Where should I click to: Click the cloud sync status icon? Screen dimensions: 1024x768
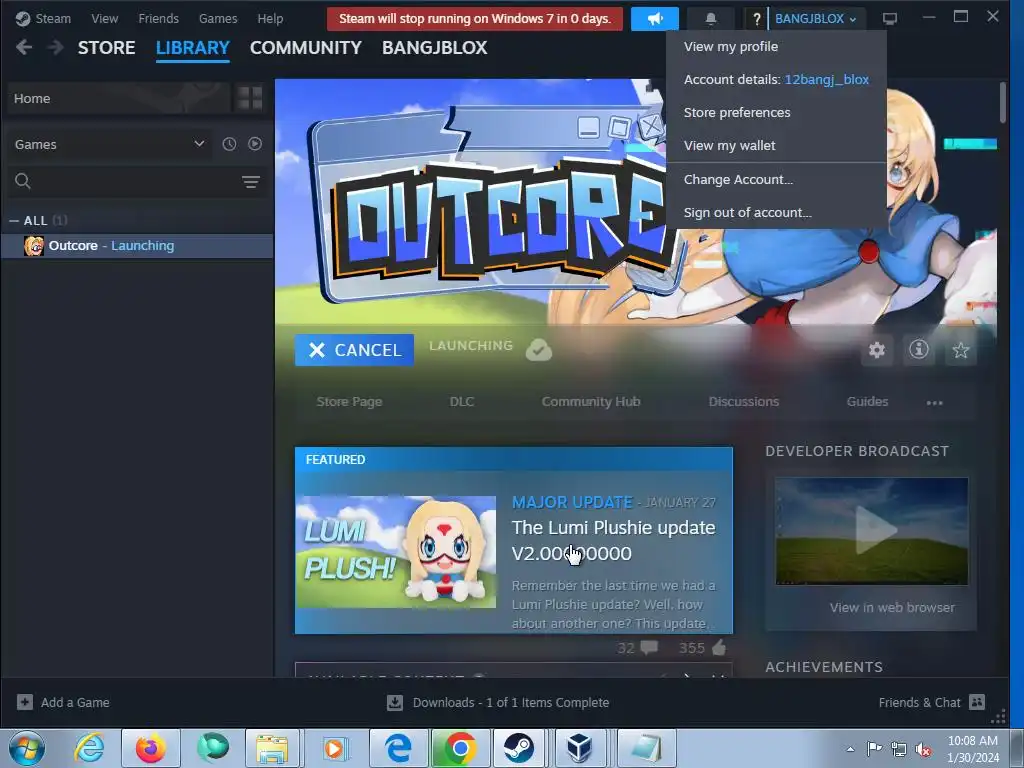(x=539, y=350)
